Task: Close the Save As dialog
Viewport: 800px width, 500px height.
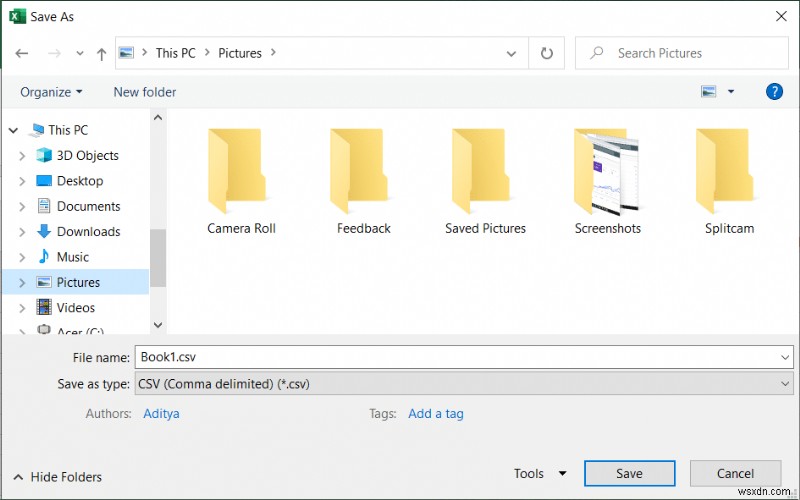Action: tap(781, 16)
